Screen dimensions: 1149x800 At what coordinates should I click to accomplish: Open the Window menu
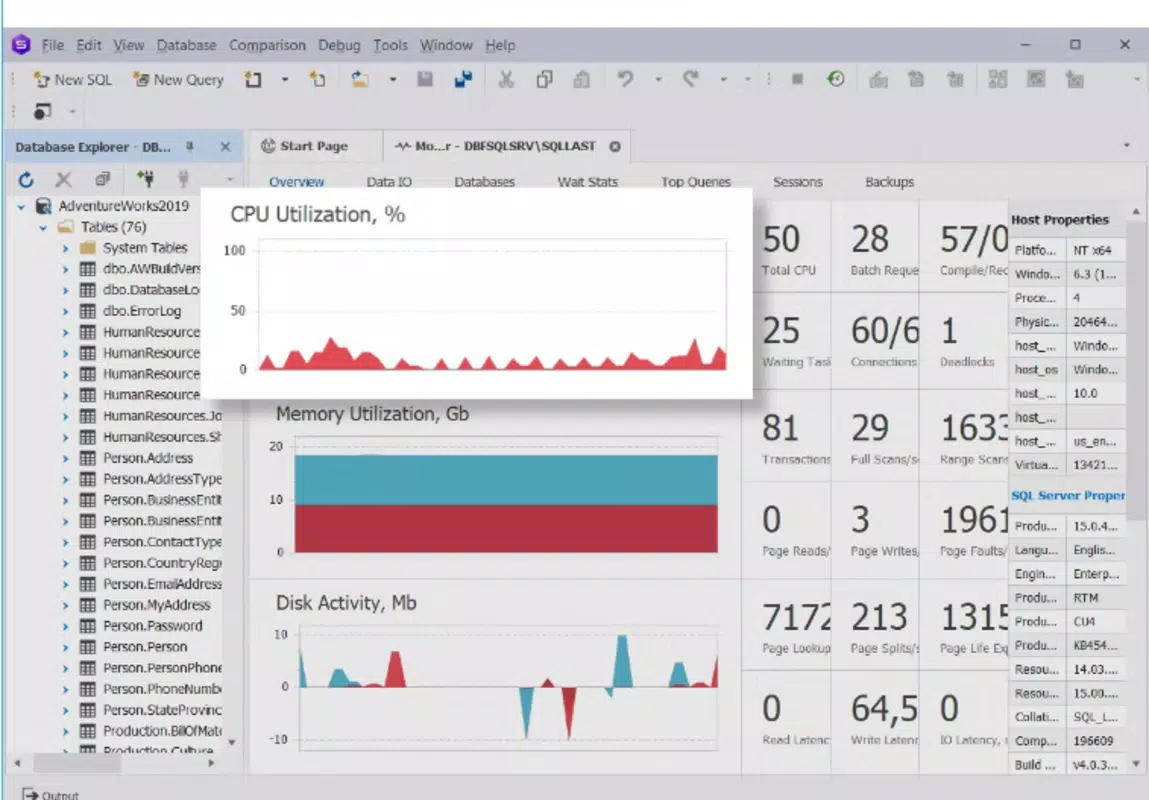click(x=446, y=45)
